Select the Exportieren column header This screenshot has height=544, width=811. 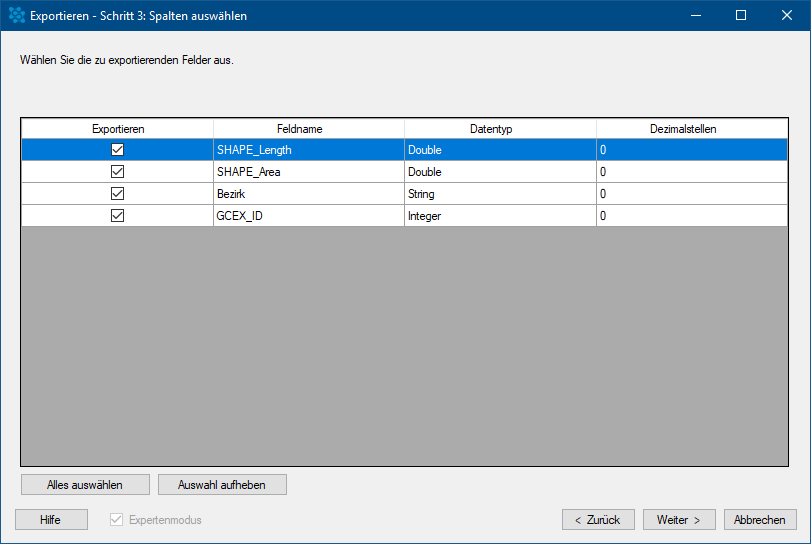(x=118, y=129)
